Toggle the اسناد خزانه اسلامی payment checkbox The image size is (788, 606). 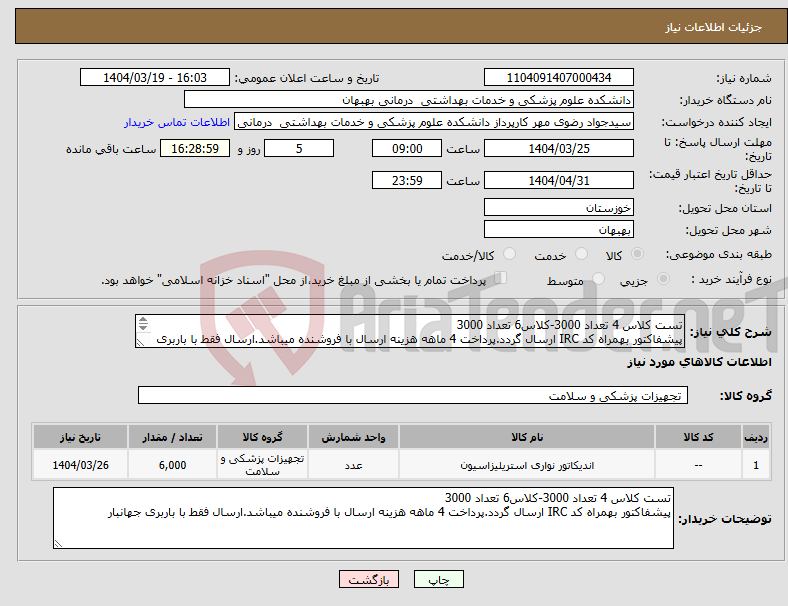point(501,277)
